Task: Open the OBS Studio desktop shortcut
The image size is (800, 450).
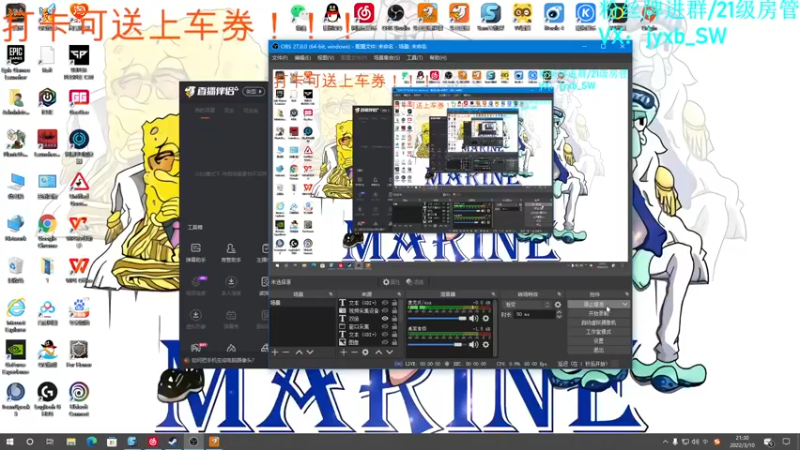Action: pyautogui.click(x=395, y=18)
